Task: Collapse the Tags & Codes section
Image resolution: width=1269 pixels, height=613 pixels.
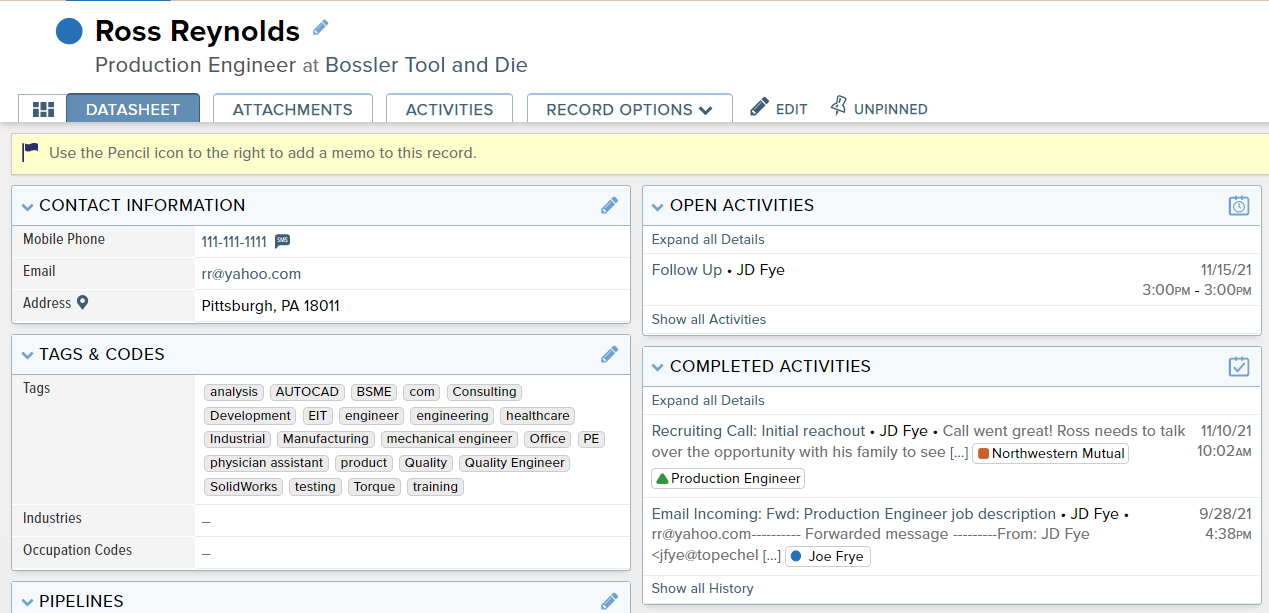Action: pyautogui.click(x=27, y=355)
